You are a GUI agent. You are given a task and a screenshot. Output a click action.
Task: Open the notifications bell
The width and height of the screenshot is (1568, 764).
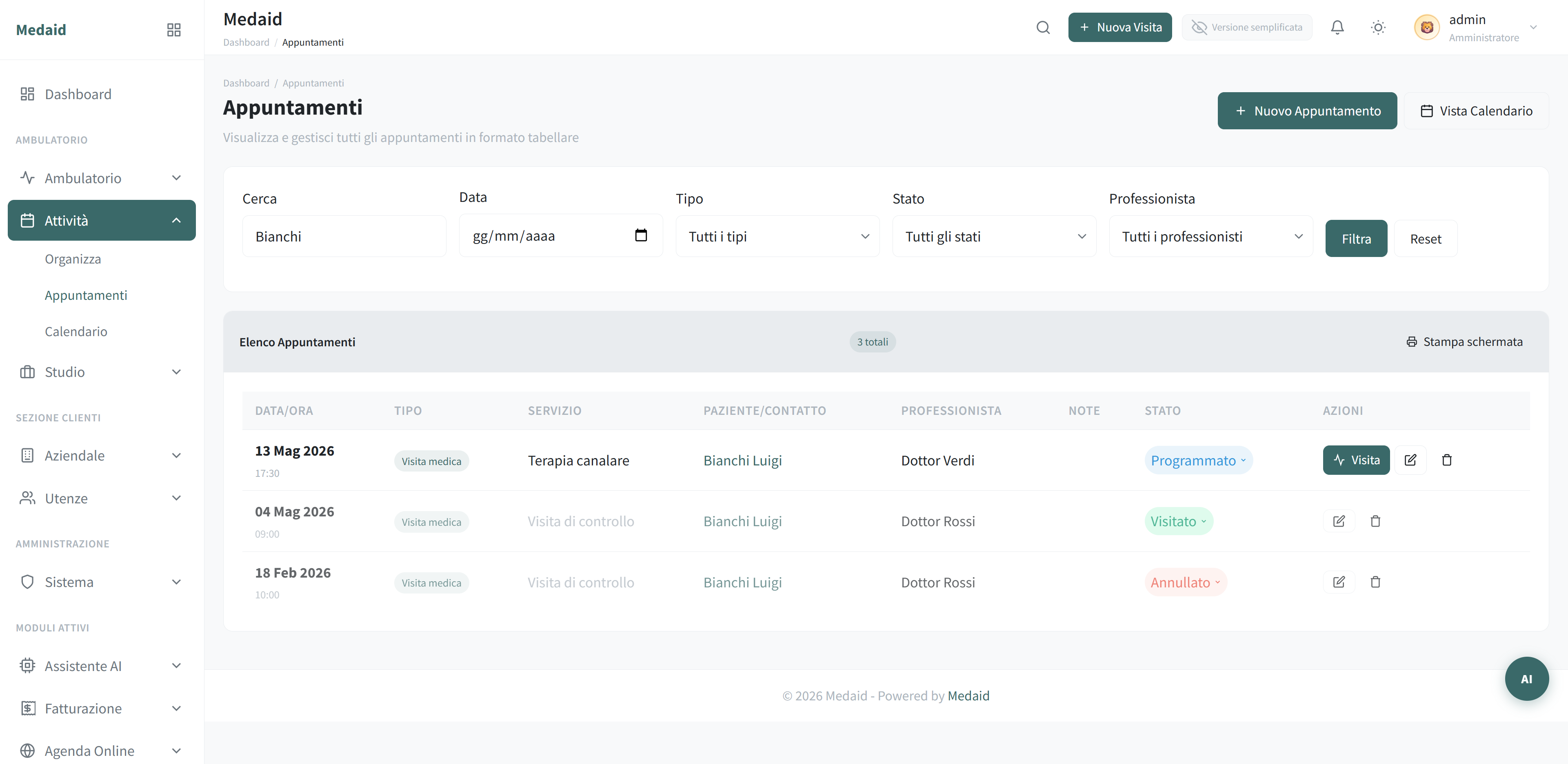(1337, 27)
